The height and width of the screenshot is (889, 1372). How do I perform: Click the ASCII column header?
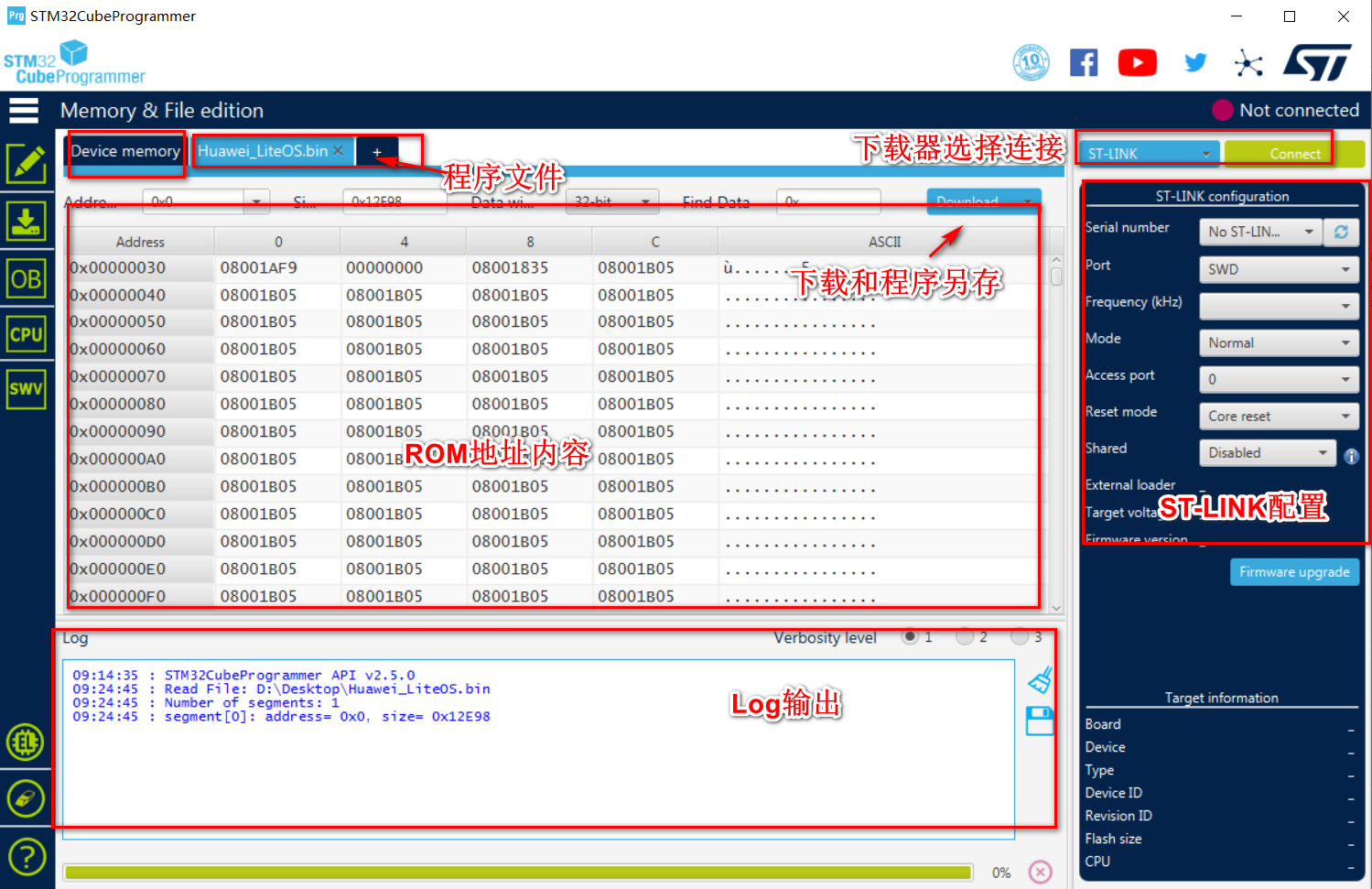click(884, 242)
